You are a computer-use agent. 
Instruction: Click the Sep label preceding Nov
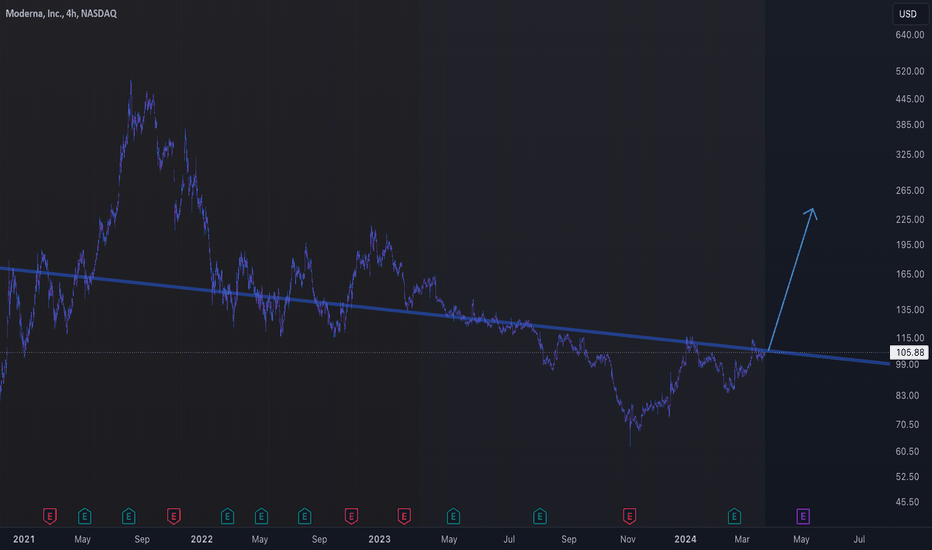click(x=569, y=539)
